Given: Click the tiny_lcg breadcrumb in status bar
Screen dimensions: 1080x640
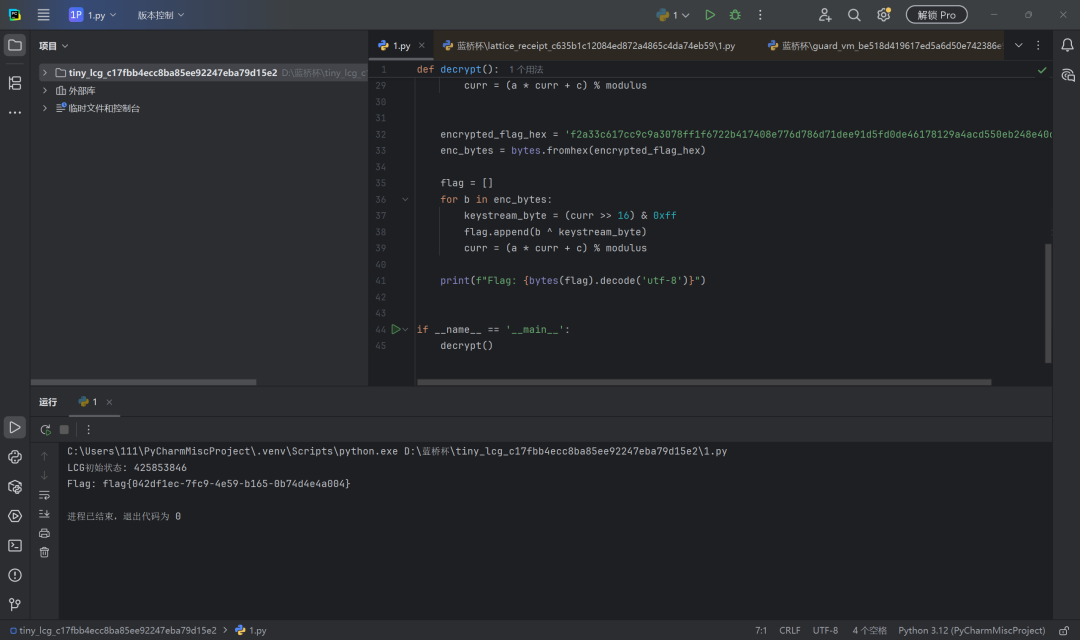Looking at the screenshot, I should (113, 630).
